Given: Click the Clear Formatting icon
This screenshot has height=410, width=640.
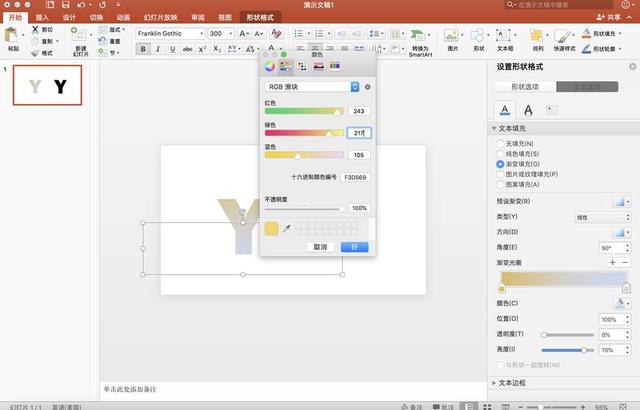Looking at the screenshot, I should click(x=276, y=33).
